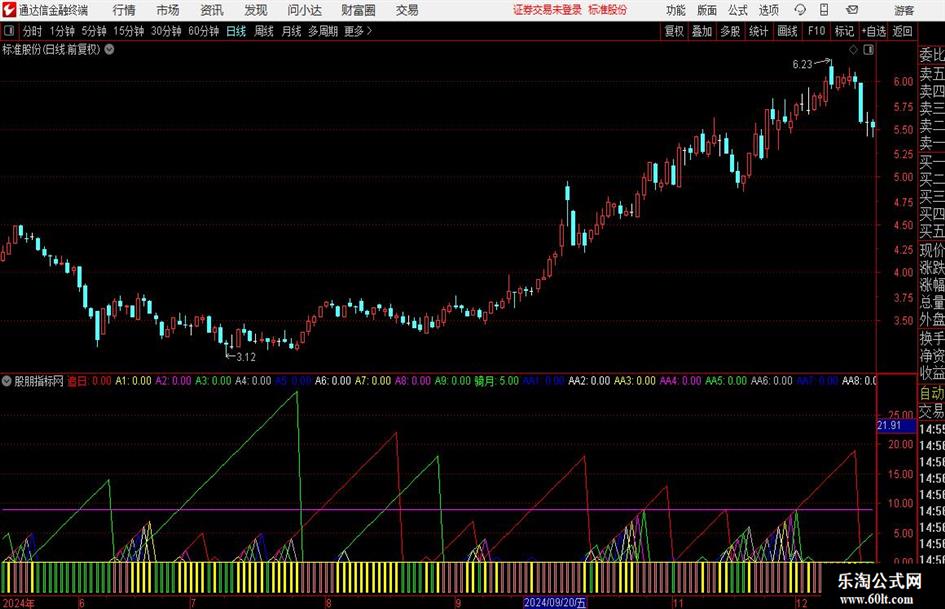Open 多周期 multi-period view
This screenshot has height=609, width=945.
[323, 31]
